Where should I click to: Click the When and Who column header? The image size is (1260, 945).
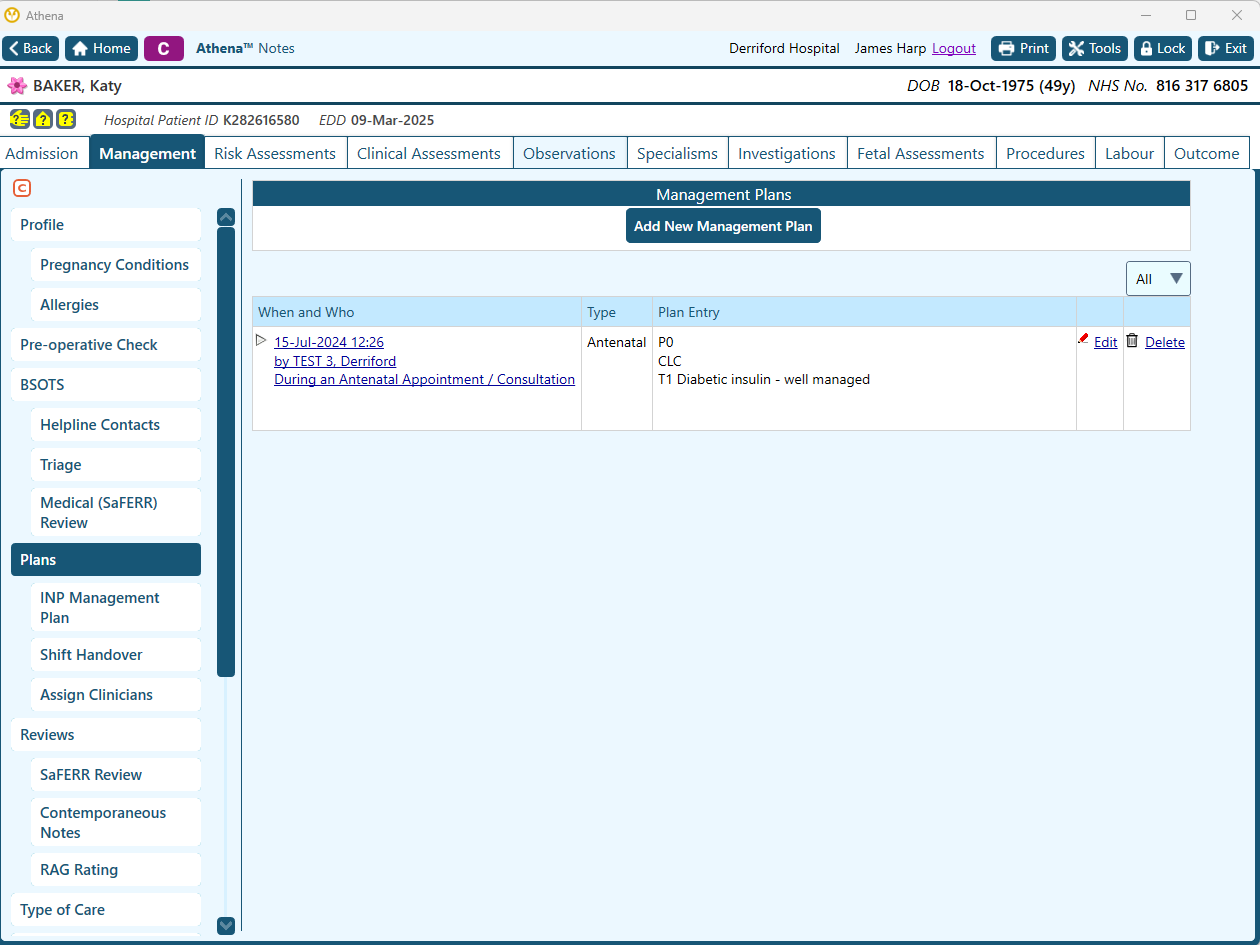(x=417, y=312)
